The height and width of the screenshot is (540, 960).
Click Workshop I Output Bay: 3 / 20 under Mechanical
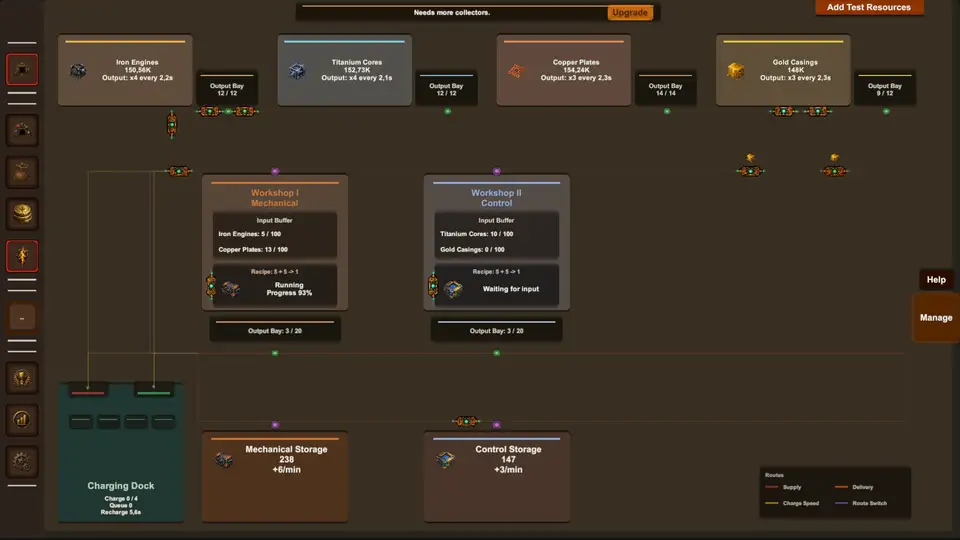[275, 329]
